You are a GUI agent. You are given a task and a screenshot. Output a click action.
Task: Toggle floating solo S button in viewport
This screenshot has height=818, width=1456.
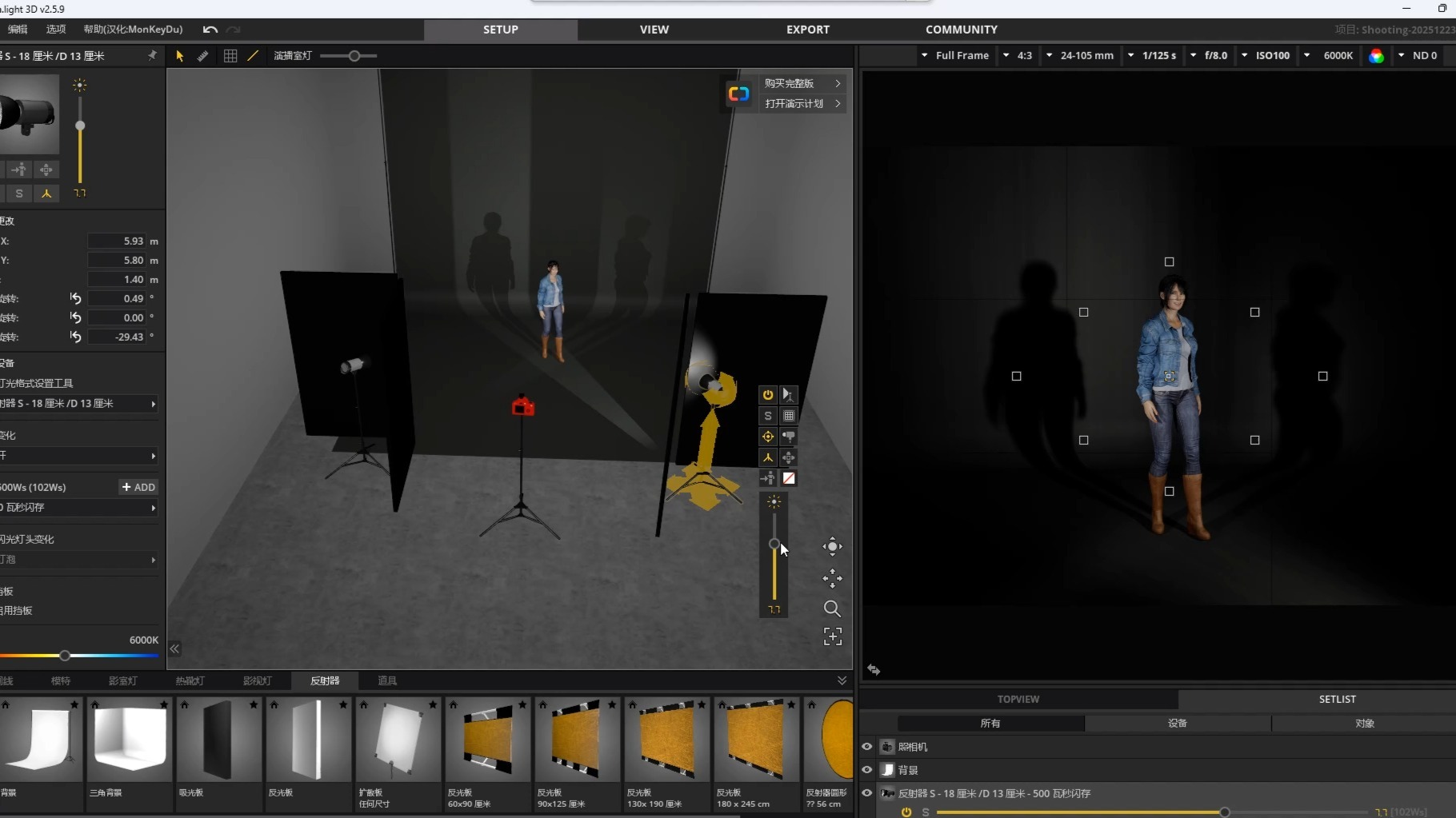[x=768, y=416]
